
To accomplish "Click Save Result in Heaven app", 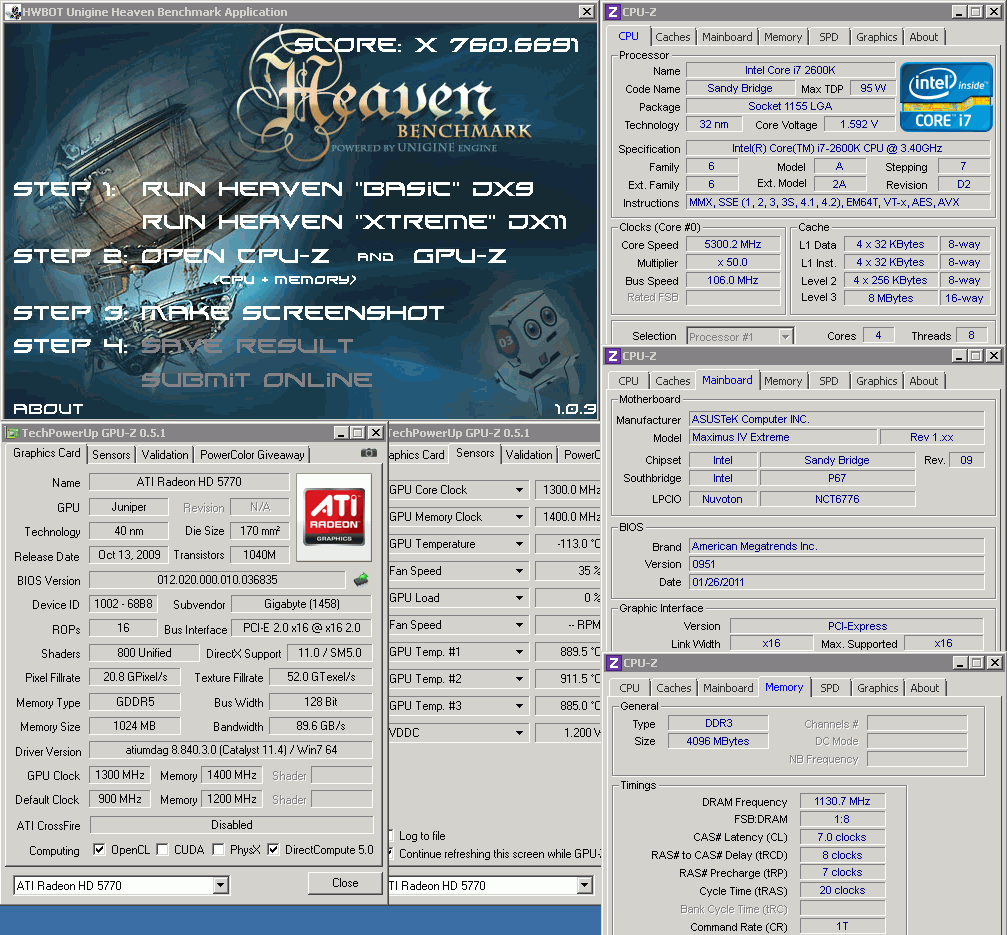I will coord(247,346).
